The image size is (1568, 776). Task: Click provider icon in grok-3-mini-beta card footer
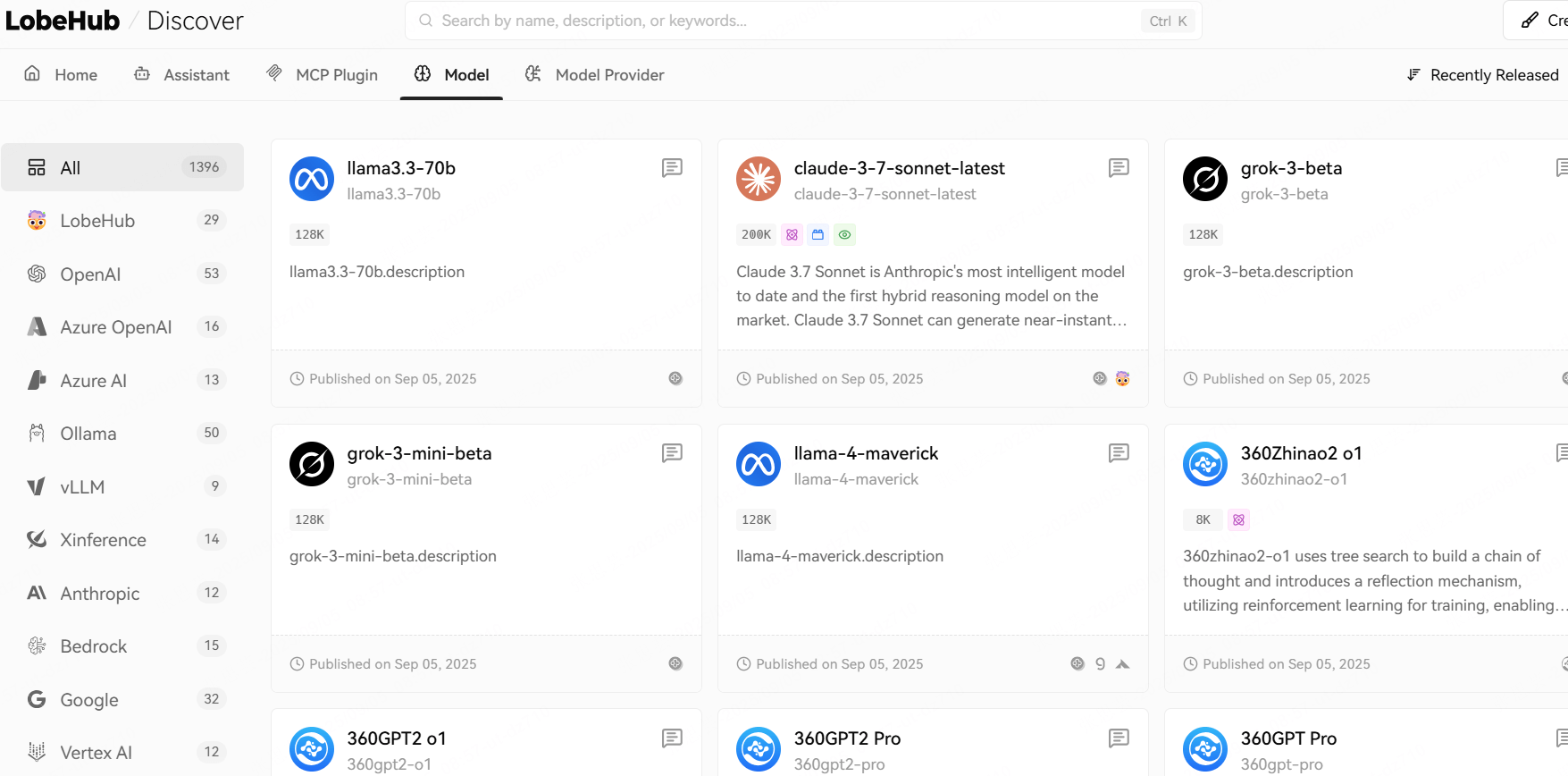pos(675,663)
